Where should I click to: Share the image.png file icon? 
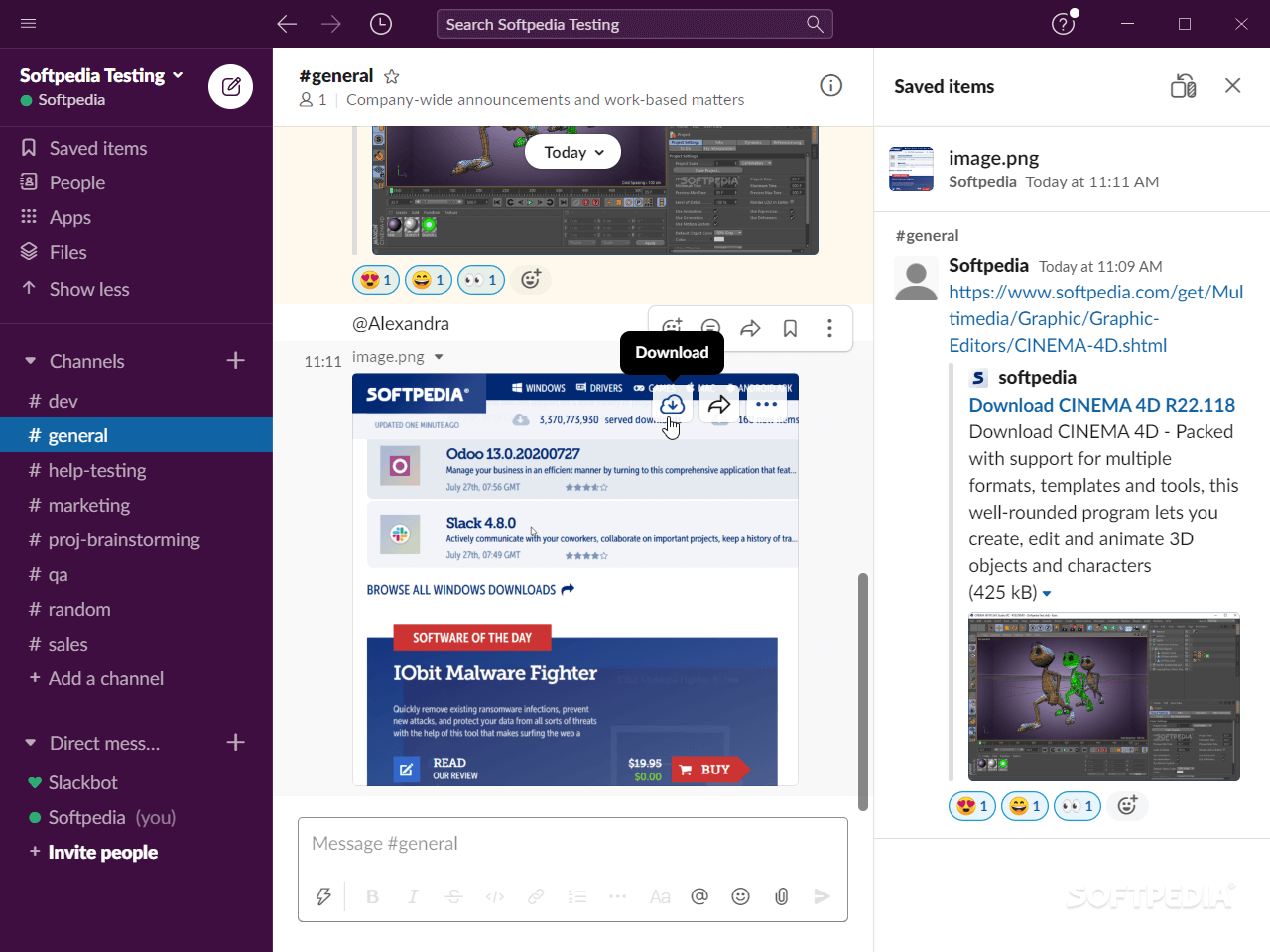[x=719, y=404]
